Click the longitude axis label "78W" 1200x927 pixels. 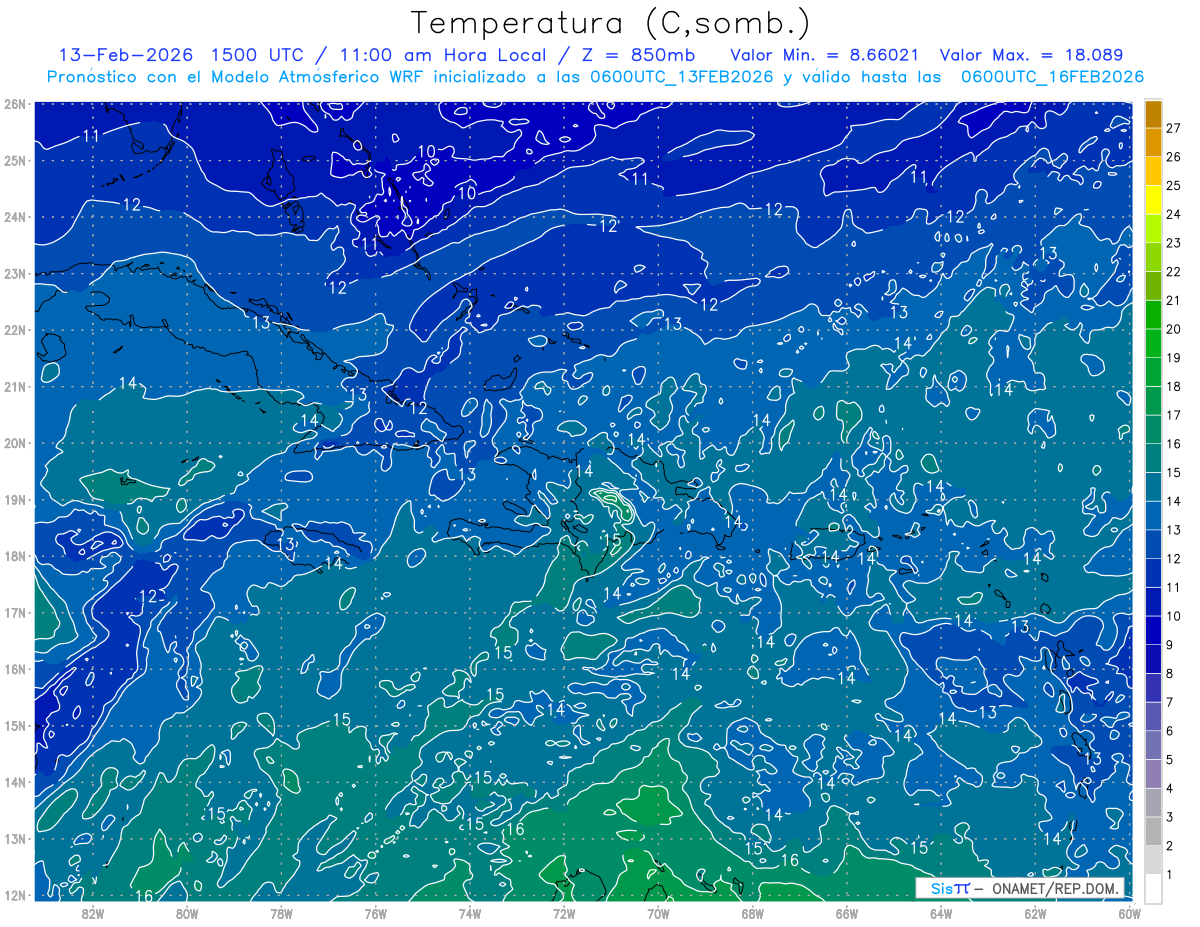281,913
